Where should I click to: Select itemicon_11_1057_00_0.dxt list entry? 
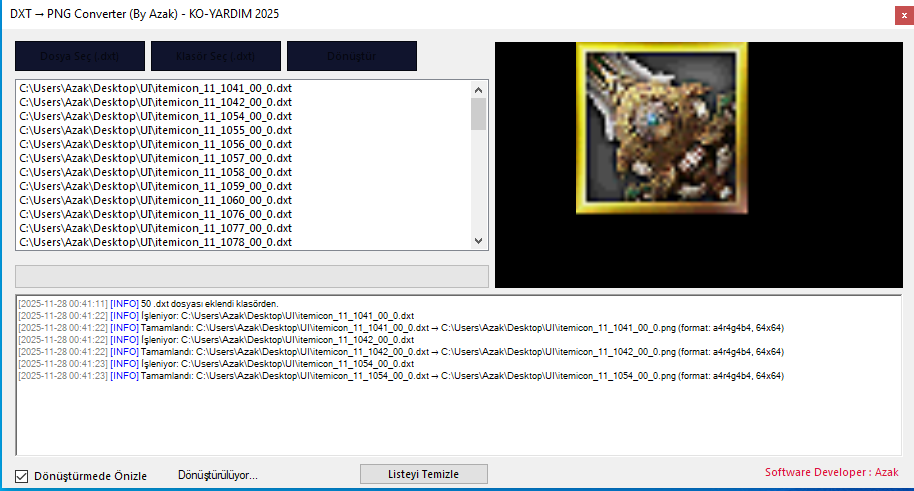pos(156,158)
